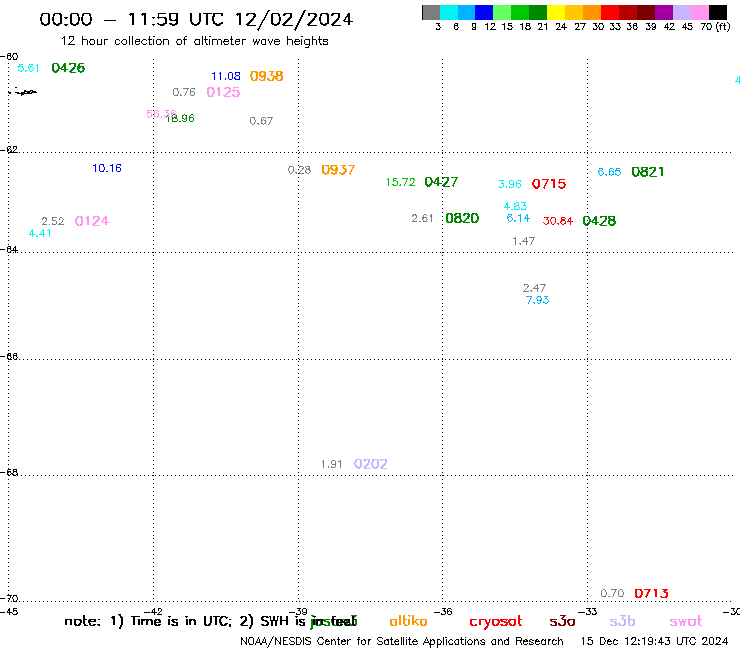Click the gray value 1.47

(524, 242)
